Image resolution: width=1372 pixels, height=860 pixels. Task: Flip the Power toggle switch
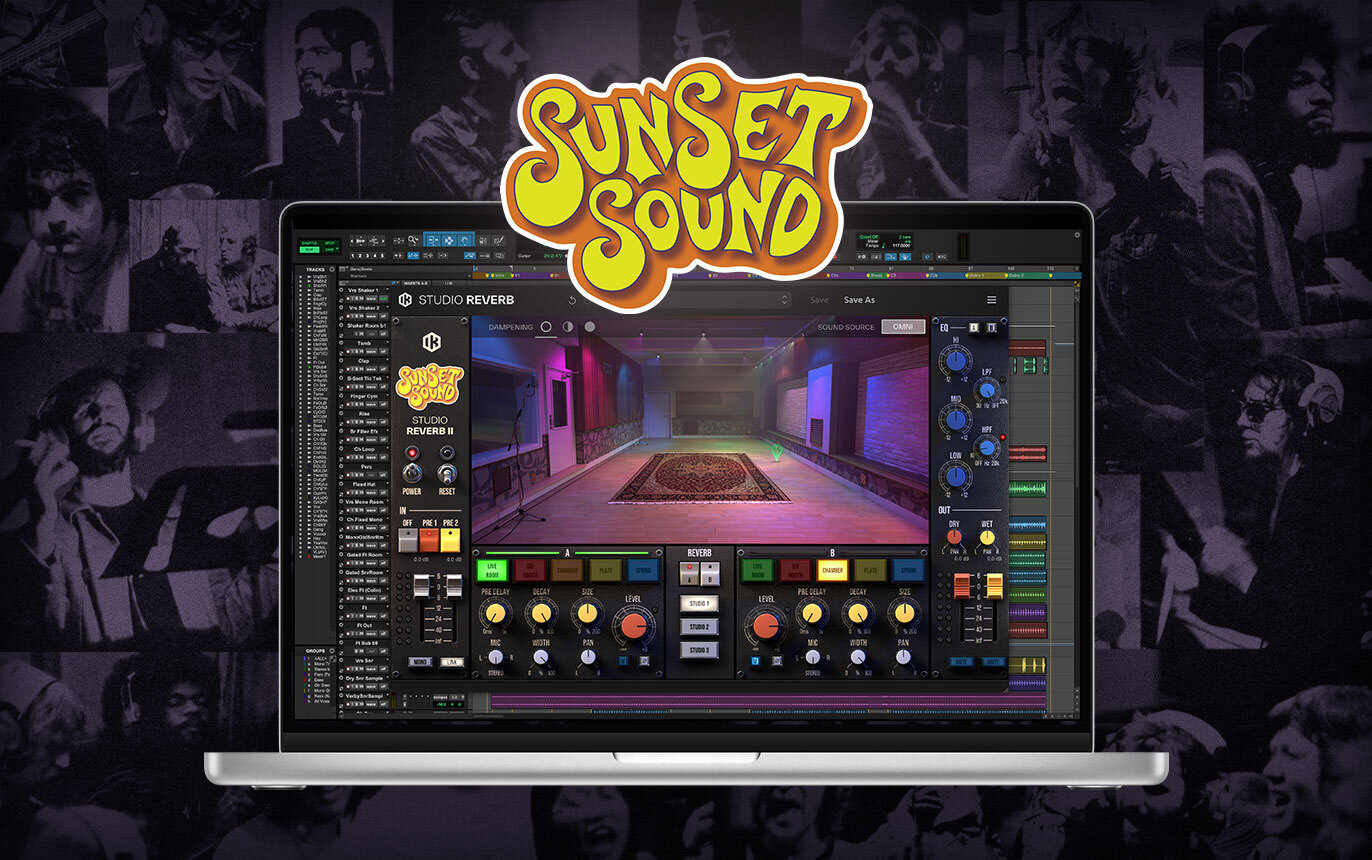[x=411, y=474]
